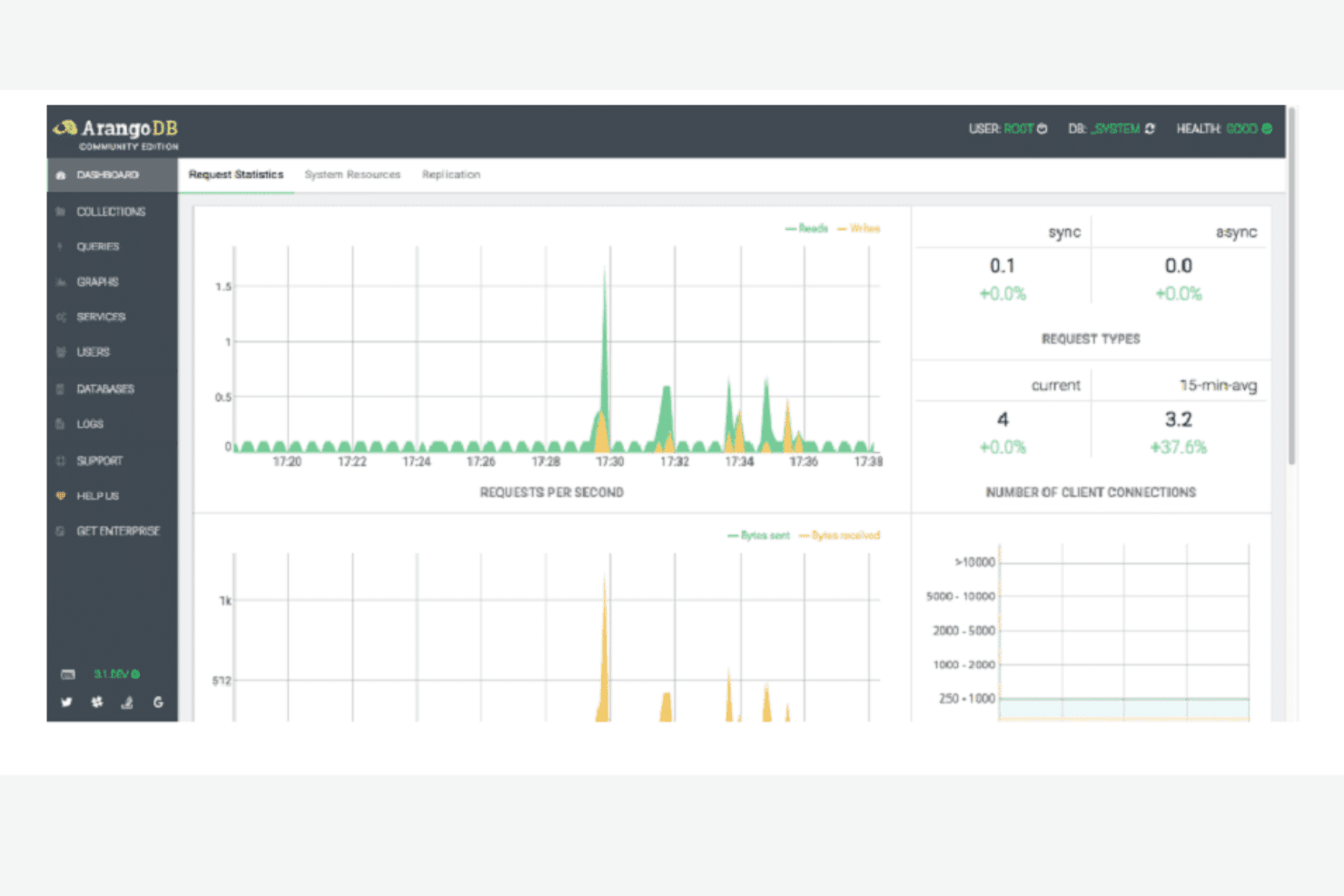
Task: Switch to the Request Statistics tab
Action: 236,174
